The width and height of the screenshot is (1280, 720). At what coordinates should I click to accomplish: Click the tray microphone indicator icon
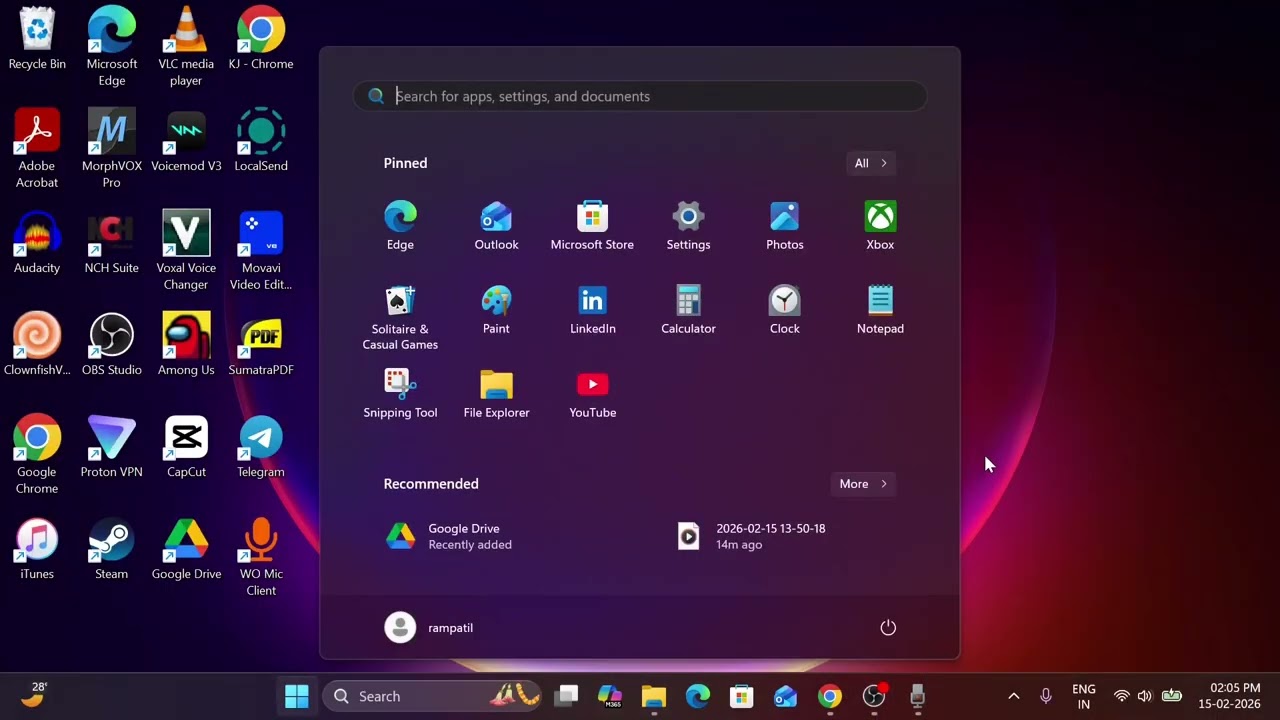pyautogui.click(x=1045, y=696)
